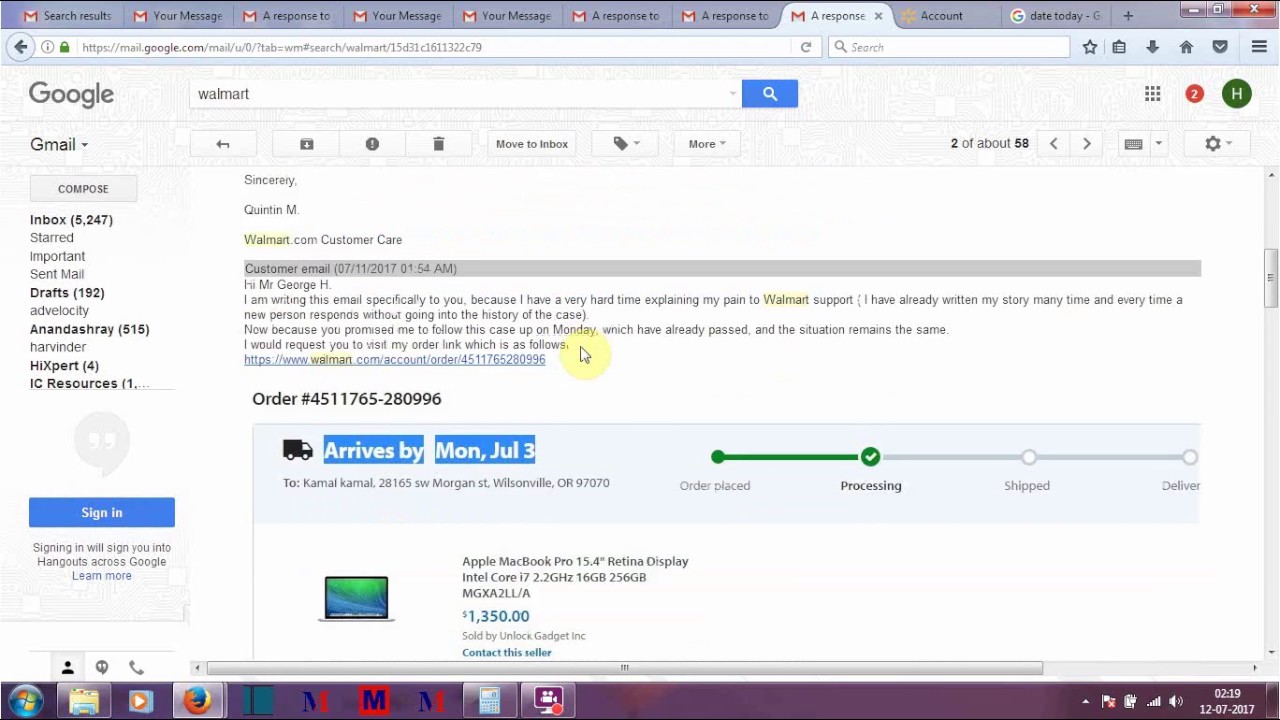Click into the Gmail search field

pyautogui.click(x=460, y=94)
